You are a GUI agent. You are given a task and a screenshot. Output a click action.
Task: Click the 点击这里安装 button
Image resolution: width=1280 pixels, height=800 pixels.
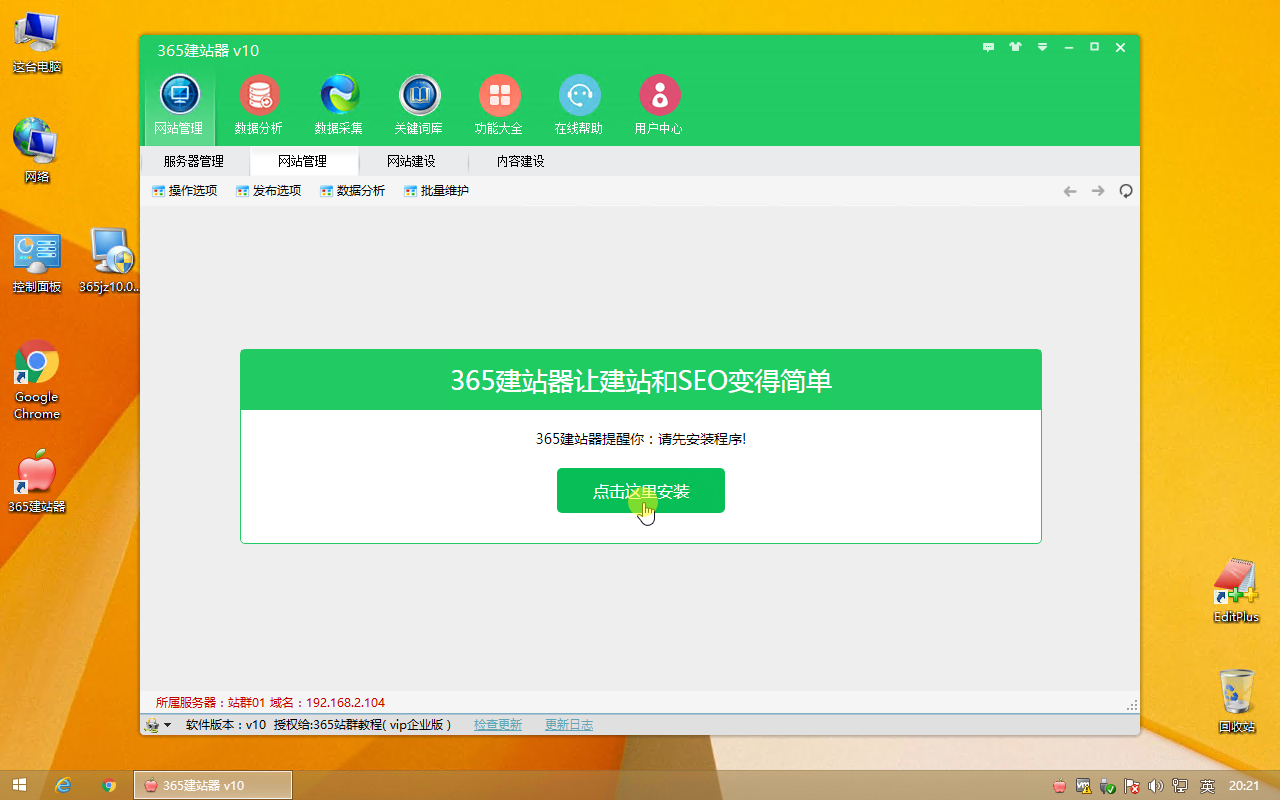coord(641,491)
